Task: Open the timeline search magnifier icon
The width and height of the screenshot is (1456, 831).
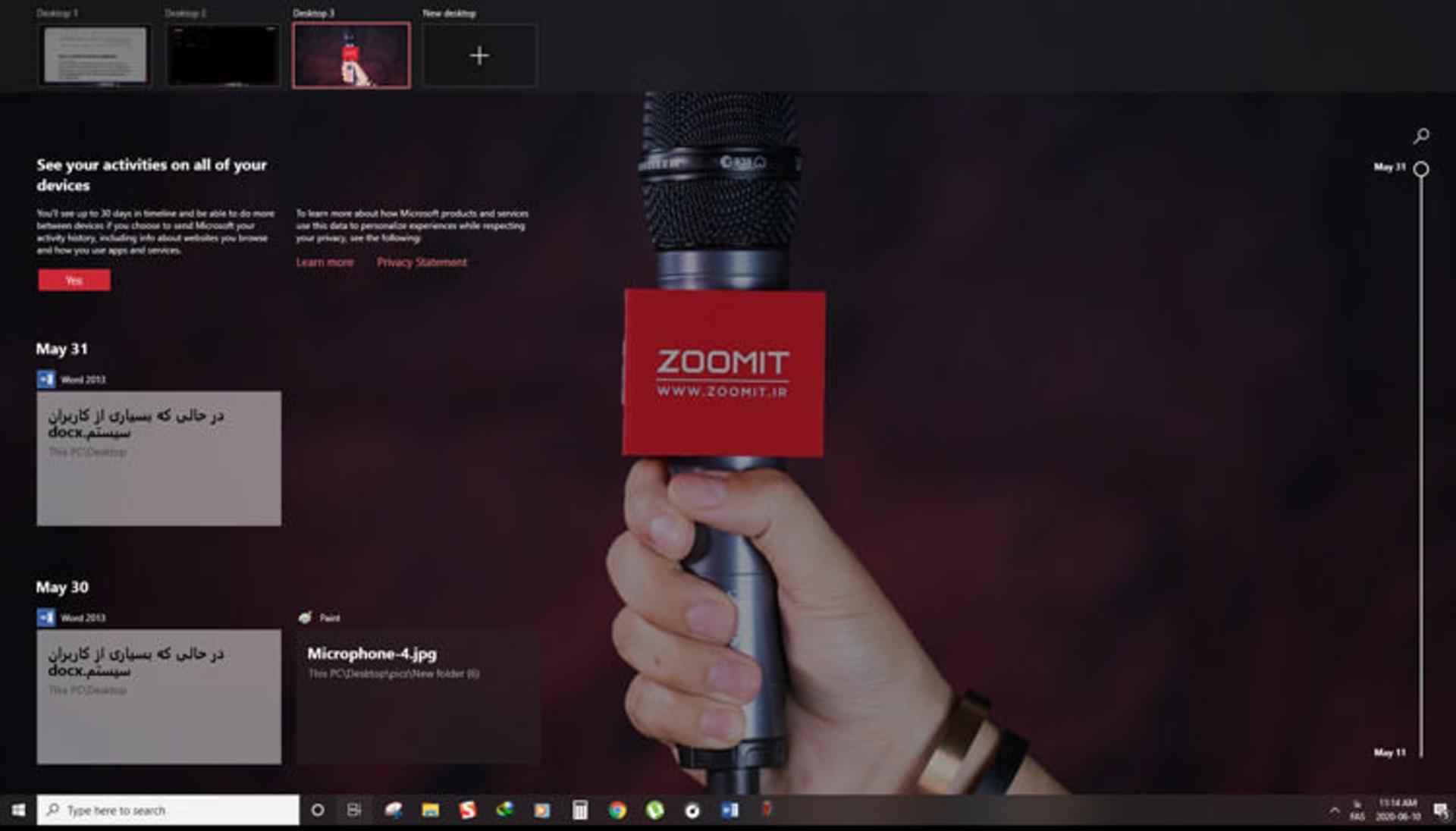Action: (1421, 136)
